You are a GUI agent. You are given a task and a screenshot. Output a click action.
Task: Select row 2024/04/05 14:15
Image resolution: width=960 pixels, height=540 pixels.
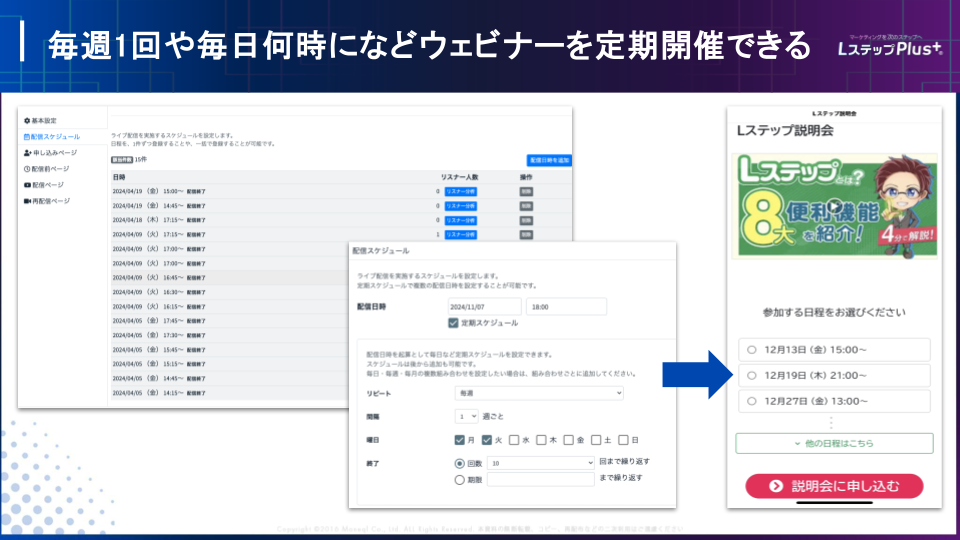pyautogui.click(x=230, y=393)
